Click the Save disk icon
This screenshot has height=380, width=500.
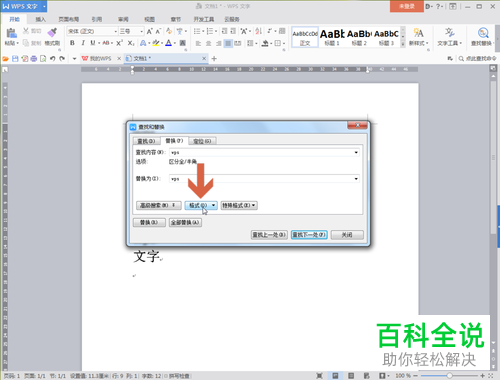tap(15, 59)
